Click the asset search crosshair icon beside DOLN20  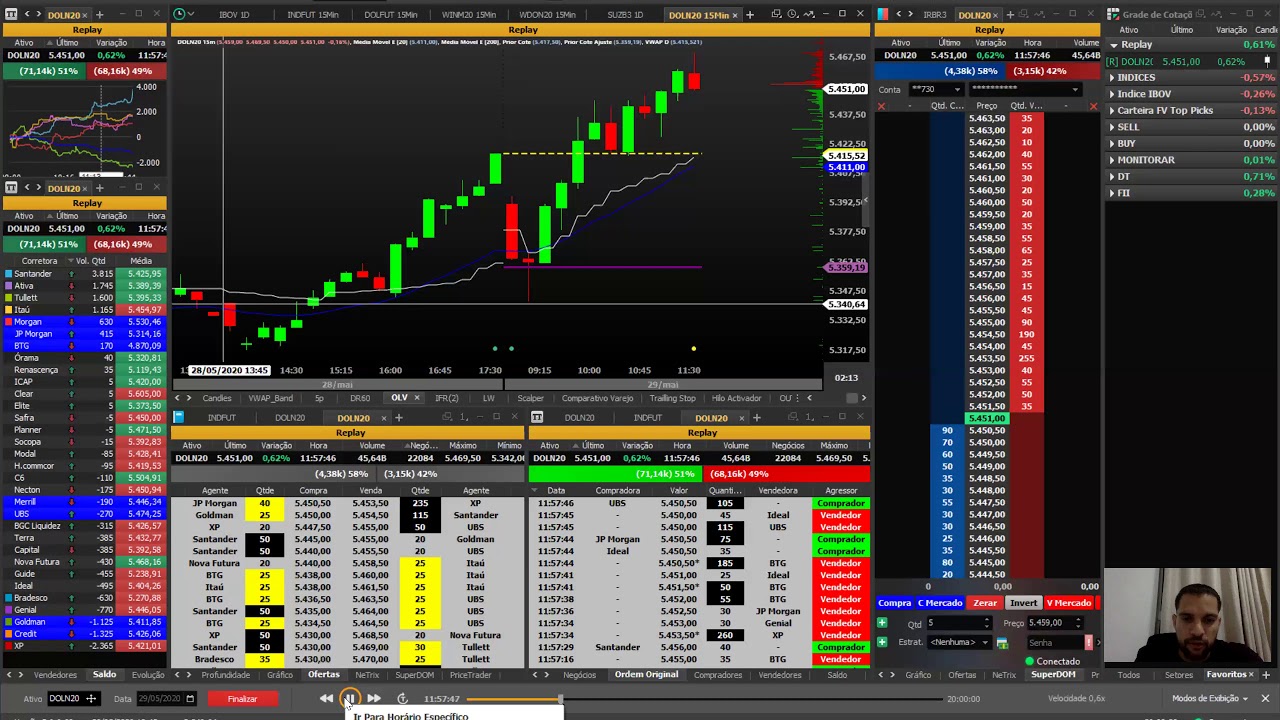(90, 699)
